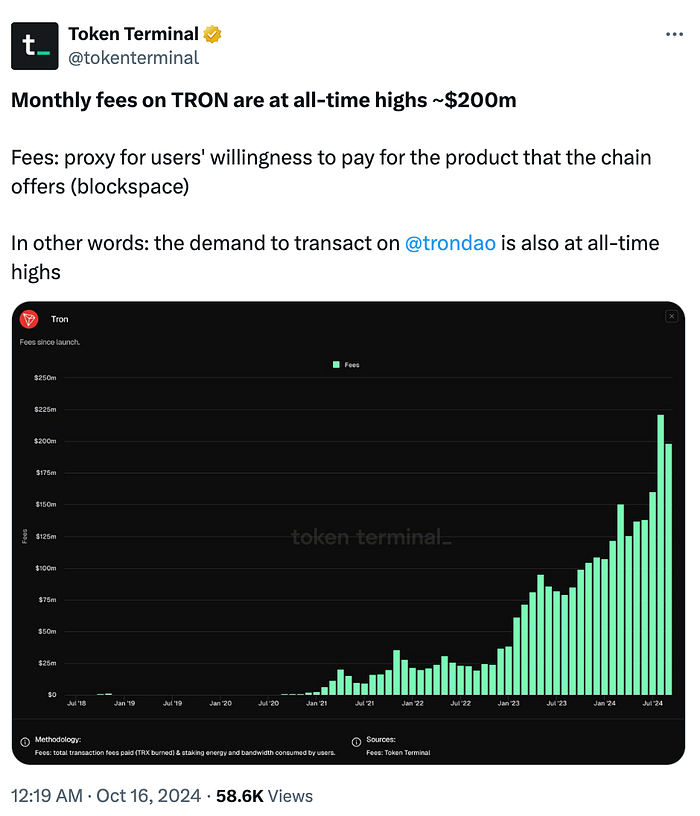Screen dimensions: 700x816
Task: Click the tallest Jul '24 fee bar
Action: click(x=660, y=550)
